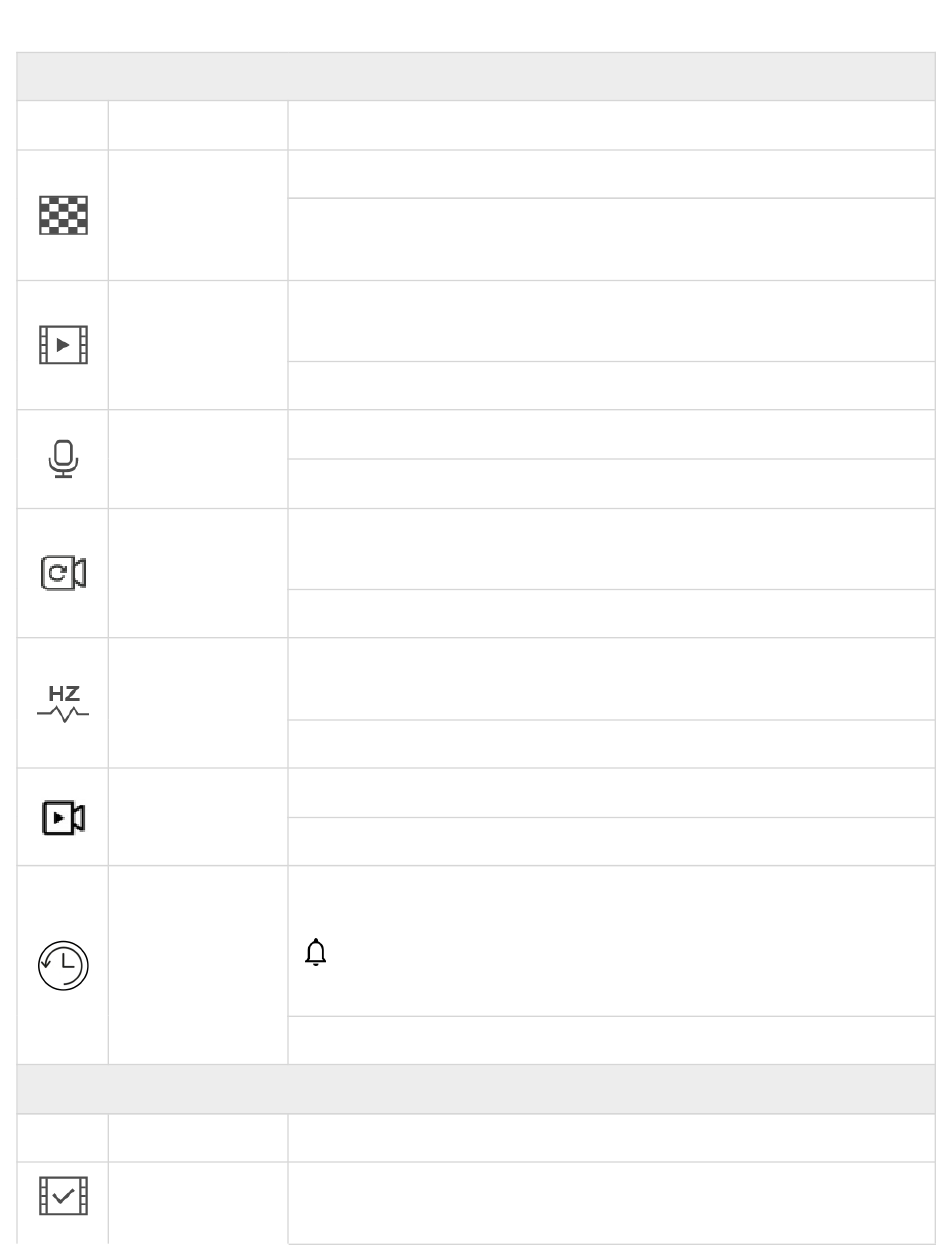Select the film strip play icon

point(63,345)
